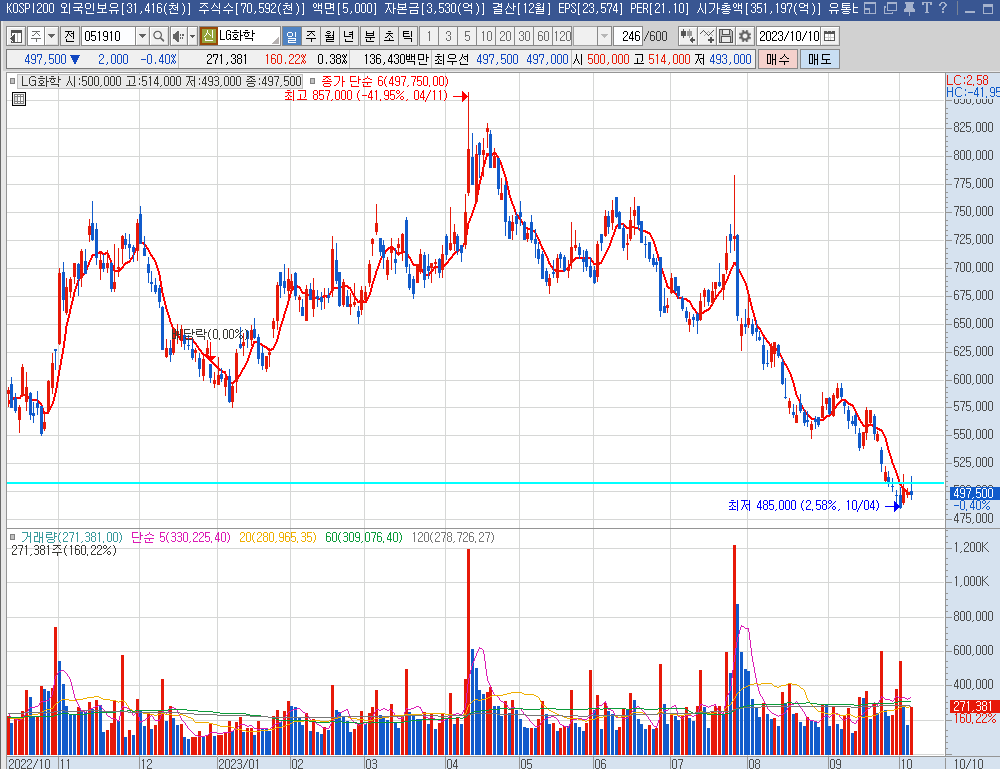The width and height of the screenshot is (1000, 769).
Task: Select the 10 interval button
Action: click(487, 36)
